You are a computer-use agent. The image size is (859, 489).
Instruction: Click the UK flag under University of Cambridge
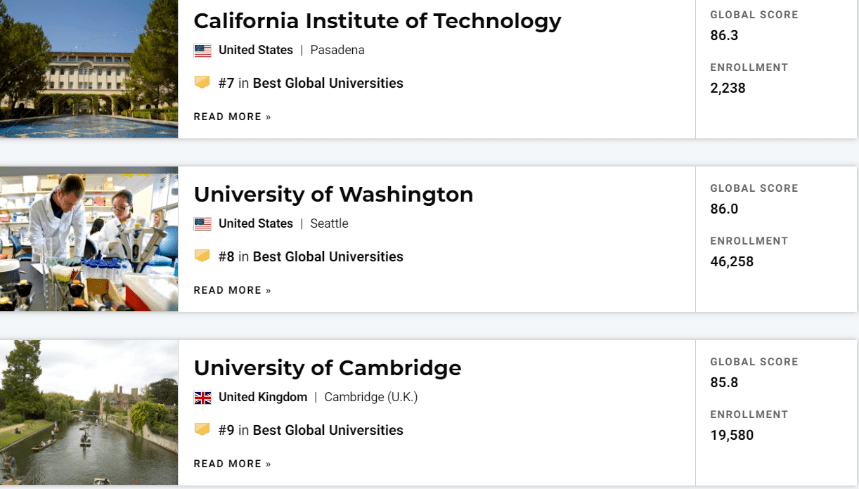(202, 398)
